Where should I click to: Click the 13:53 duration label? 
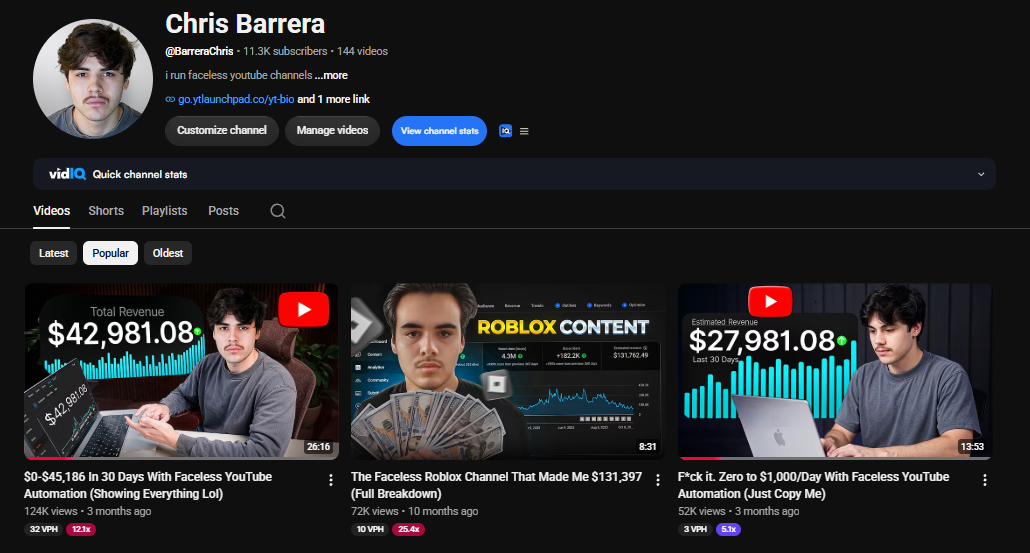click(972, 447)
